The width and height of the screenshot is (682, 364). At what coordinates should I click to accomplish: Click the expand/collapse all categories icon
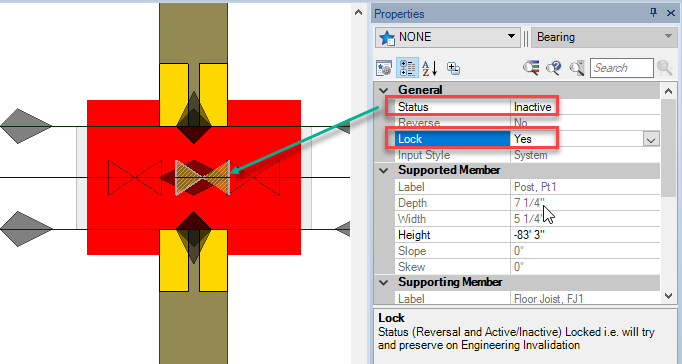point(453,68)
